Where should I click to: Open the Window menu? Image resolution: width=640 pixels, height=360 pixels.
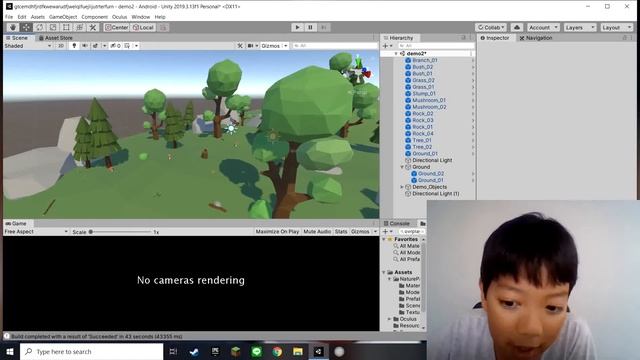tap(141, 17)
